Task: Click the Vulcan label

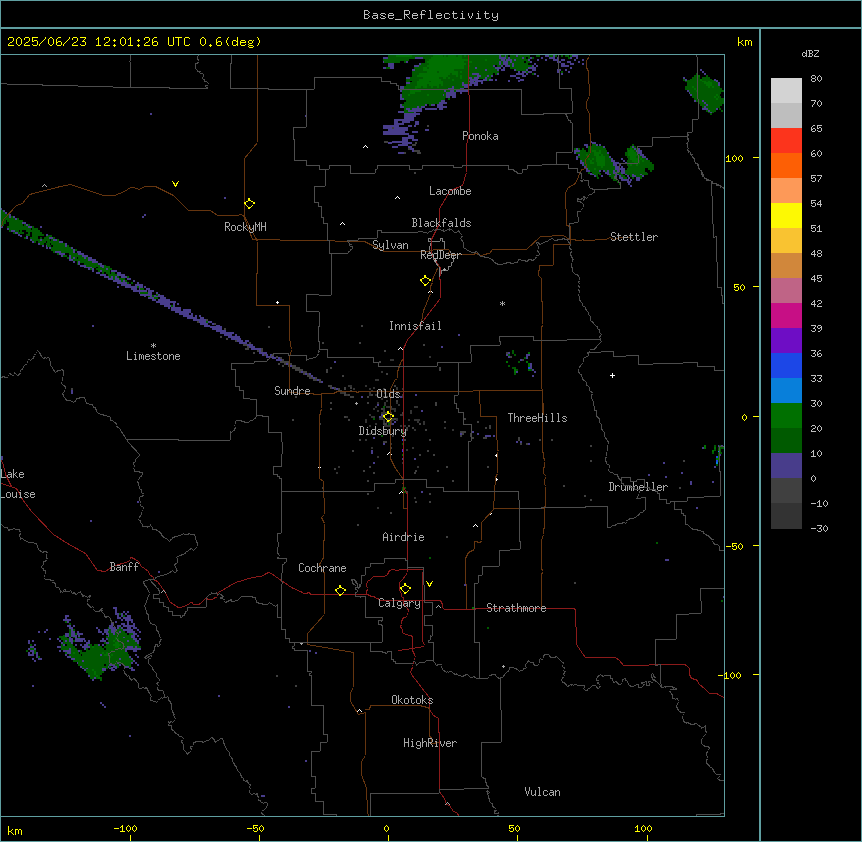Action: (543, 792)
